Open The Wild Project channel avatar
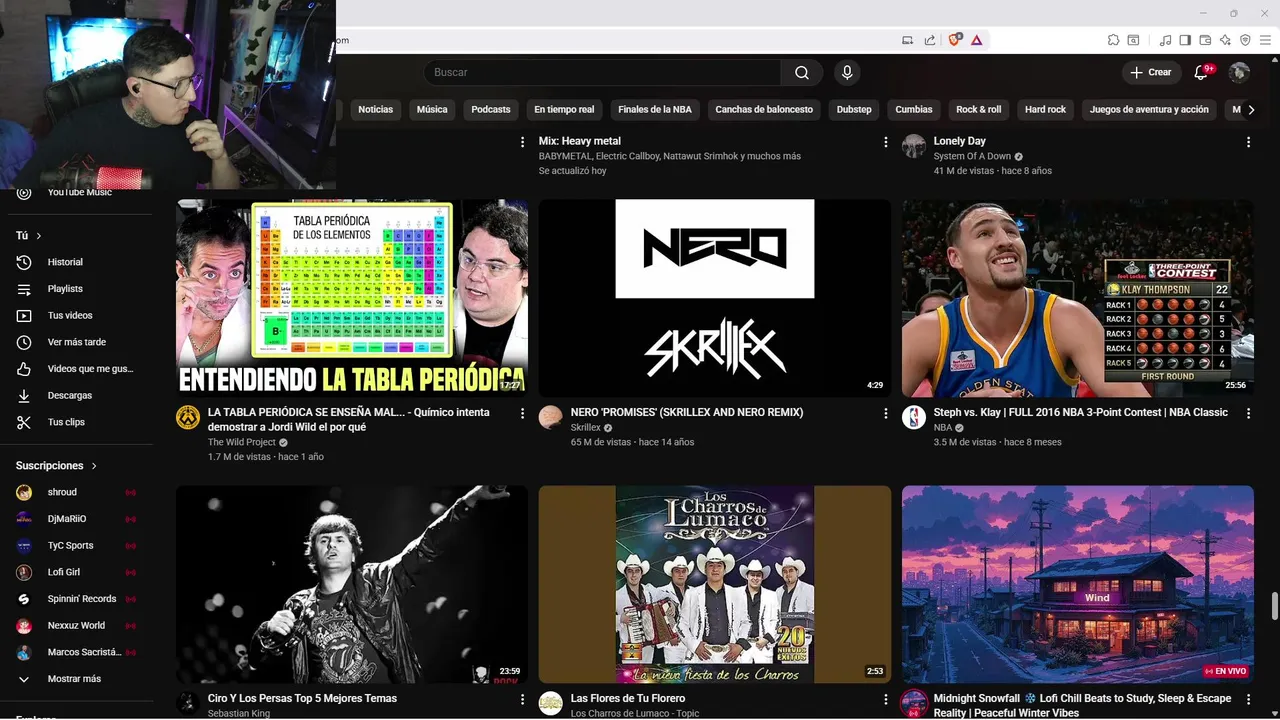The image size is (1280, 720). (x=188, y=417)
